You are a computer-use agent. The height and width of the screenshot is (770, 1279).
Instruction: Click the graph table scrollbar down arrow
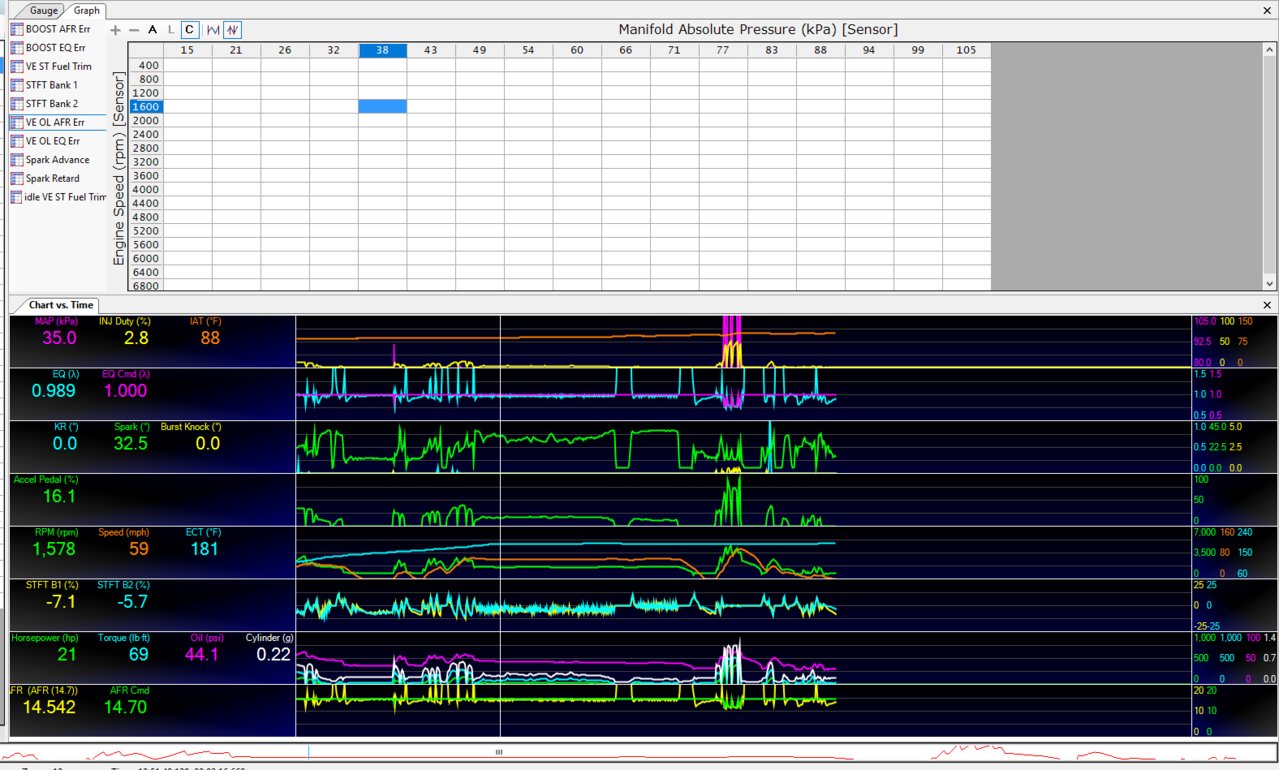[x=1270, y=283]
